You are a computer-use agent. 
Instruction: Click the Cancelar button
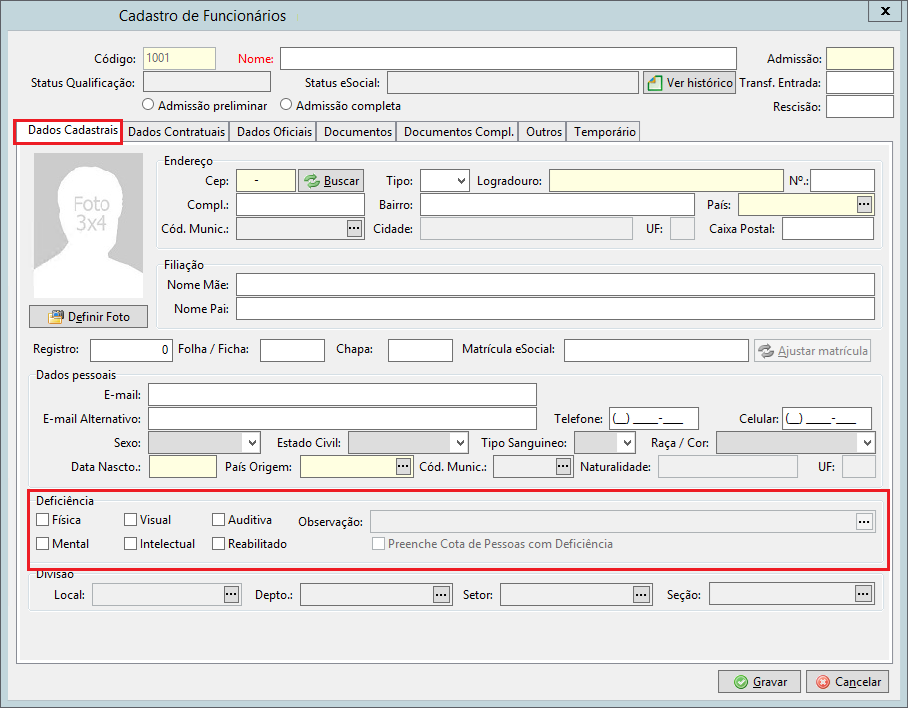click(x=847, y=682)
